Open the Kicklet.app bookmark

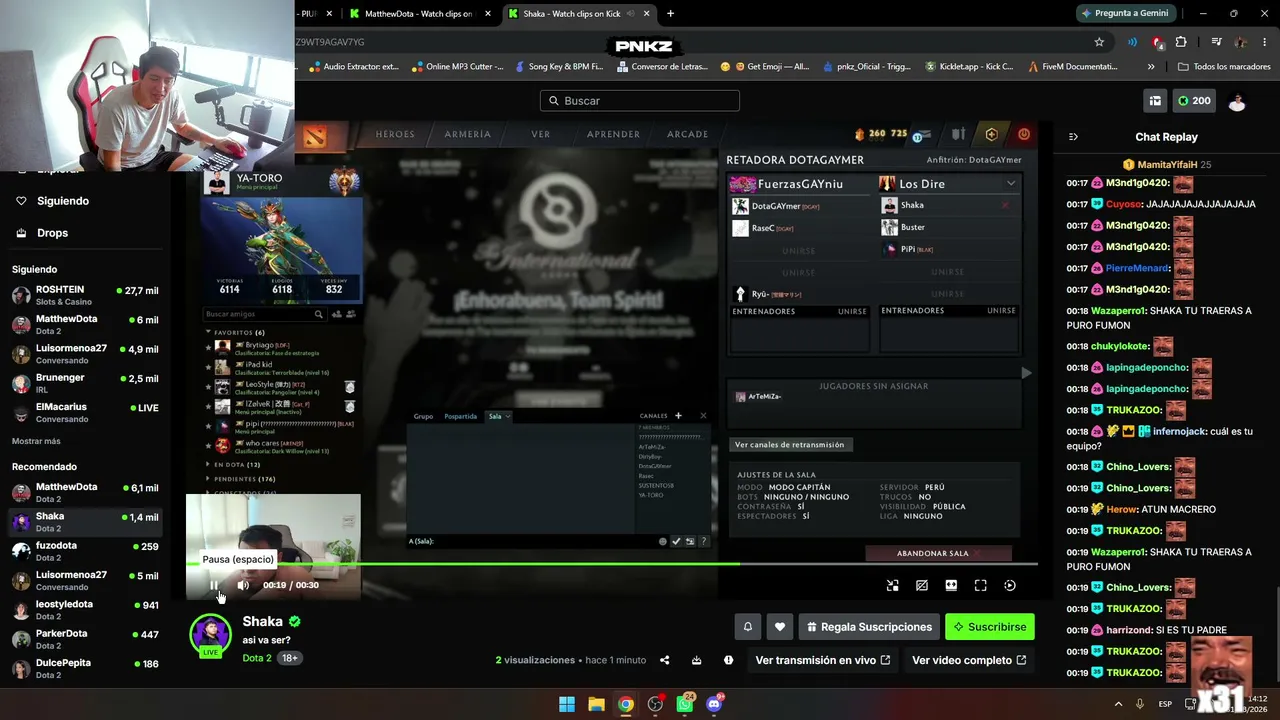coord(969,67)
